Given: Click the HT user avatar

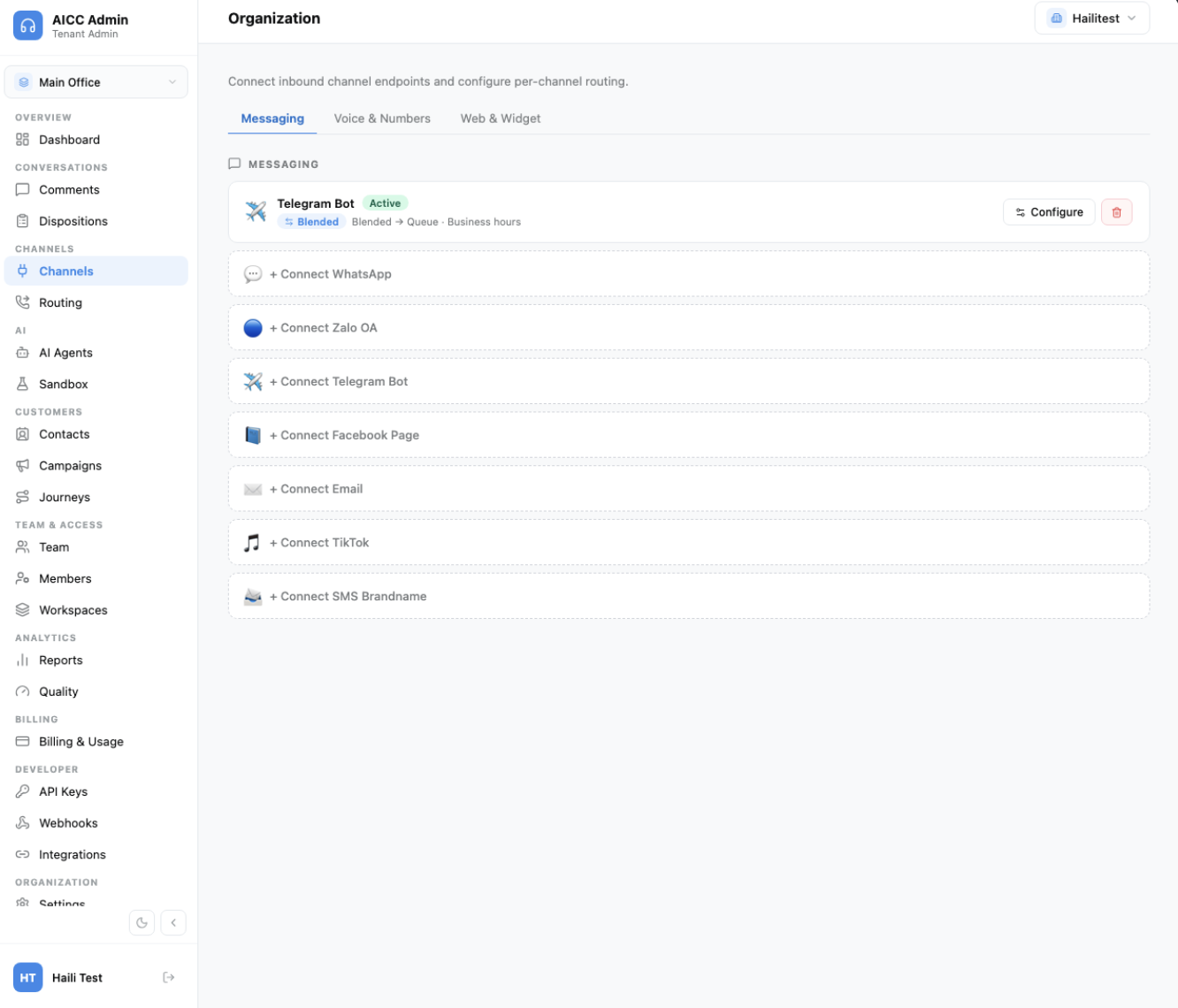Looking at the screenshot, I should click(27, 977).
